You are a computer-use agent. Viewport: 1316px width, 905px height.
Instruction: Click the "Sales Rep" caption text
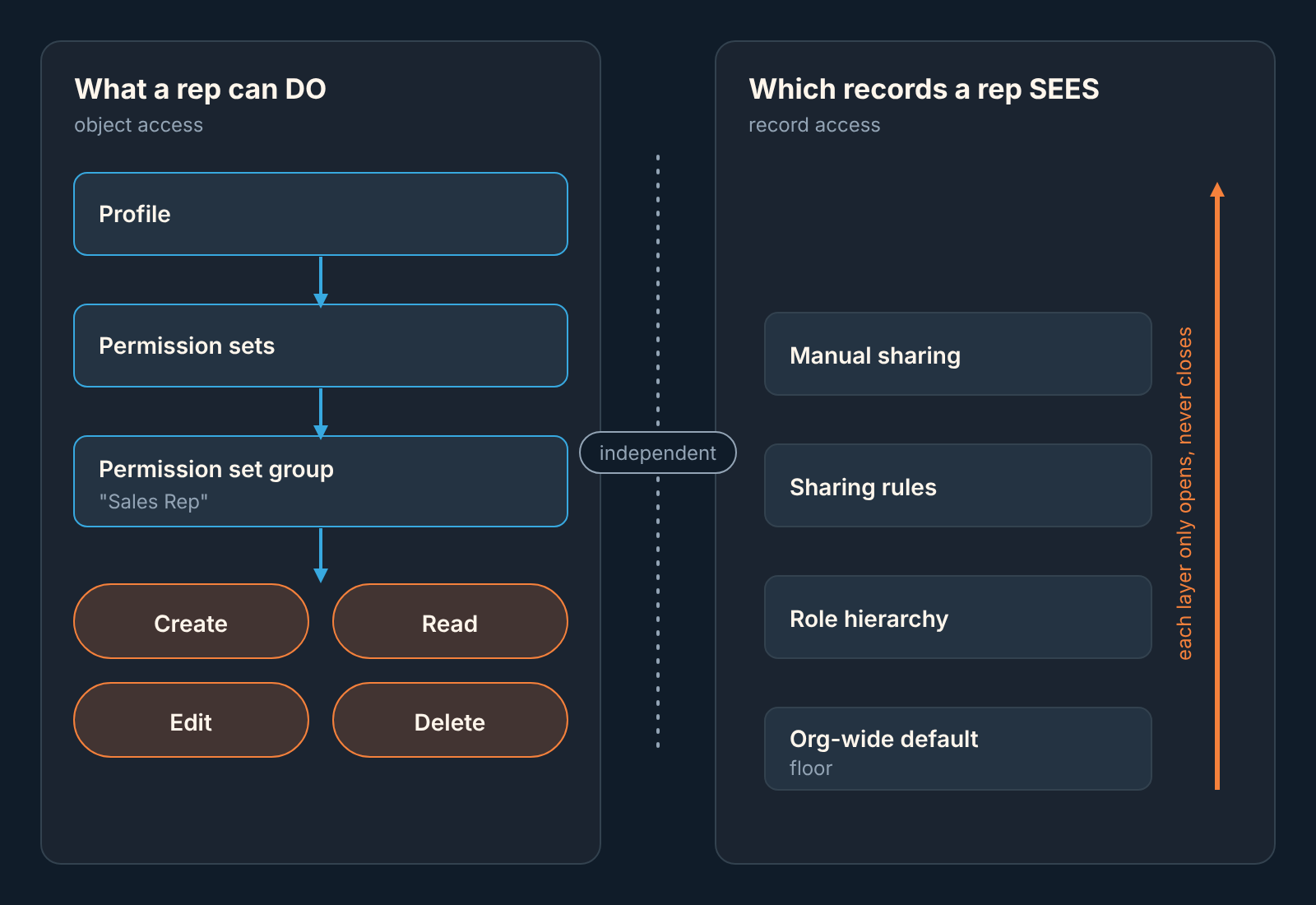point(154,502)
